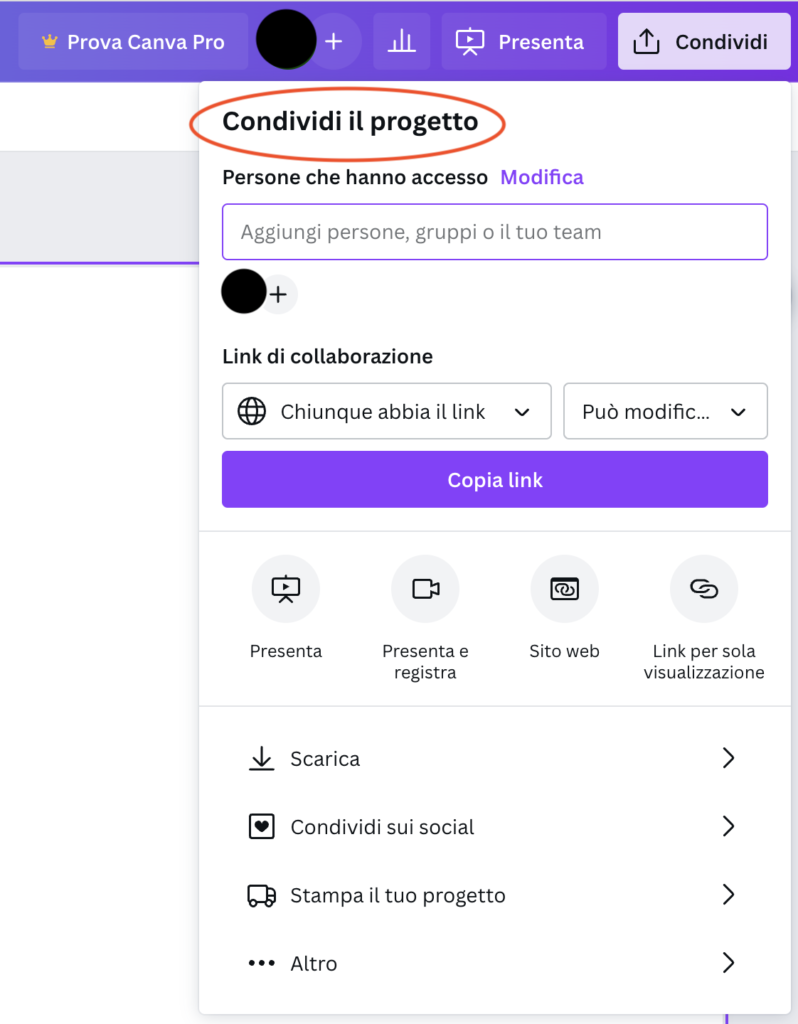Click the Sito web icon
This screenshot has height=1024, width=798.
tap(564, 589)
